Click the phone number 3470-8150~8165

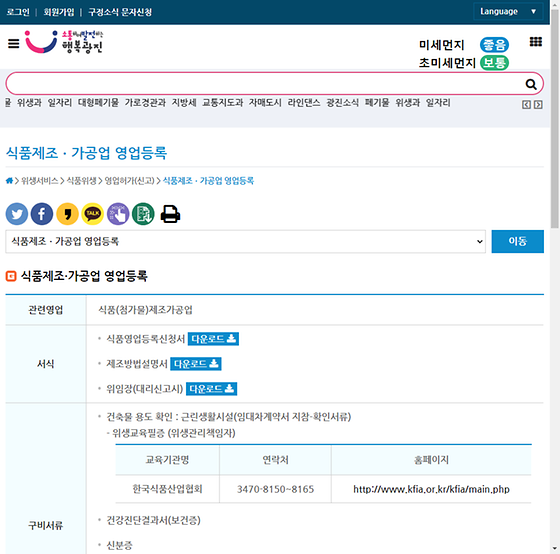pos(275,489)
